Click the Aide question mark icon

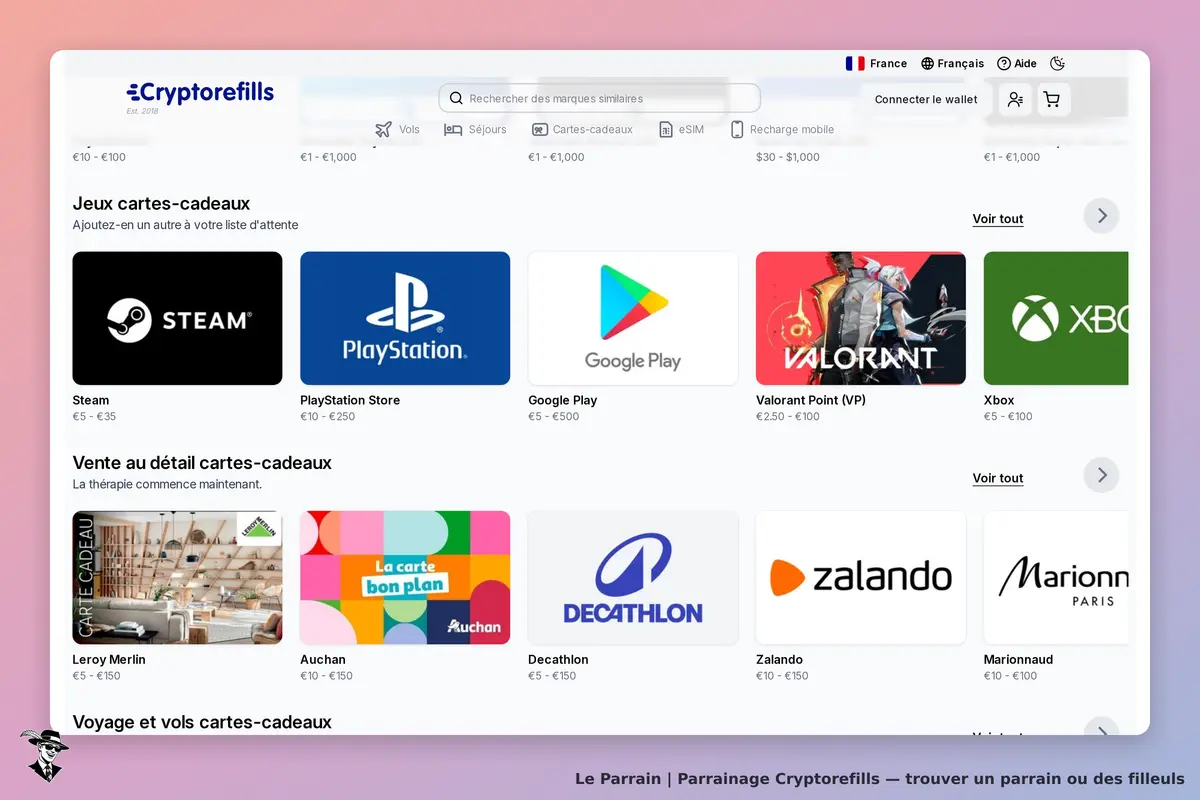point(1004,63)
